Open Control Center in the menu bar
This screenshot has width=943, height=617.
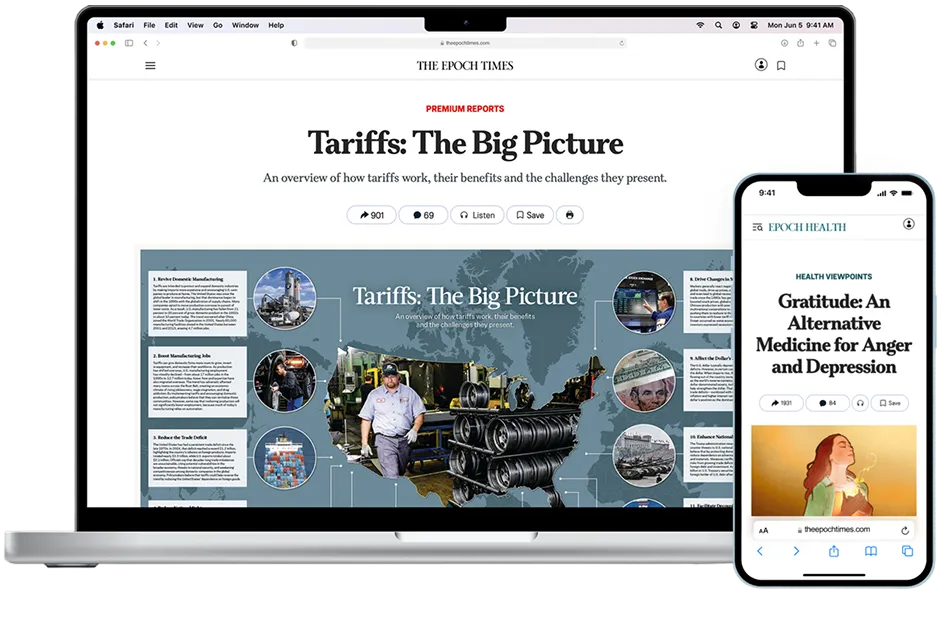pos(754,25)
